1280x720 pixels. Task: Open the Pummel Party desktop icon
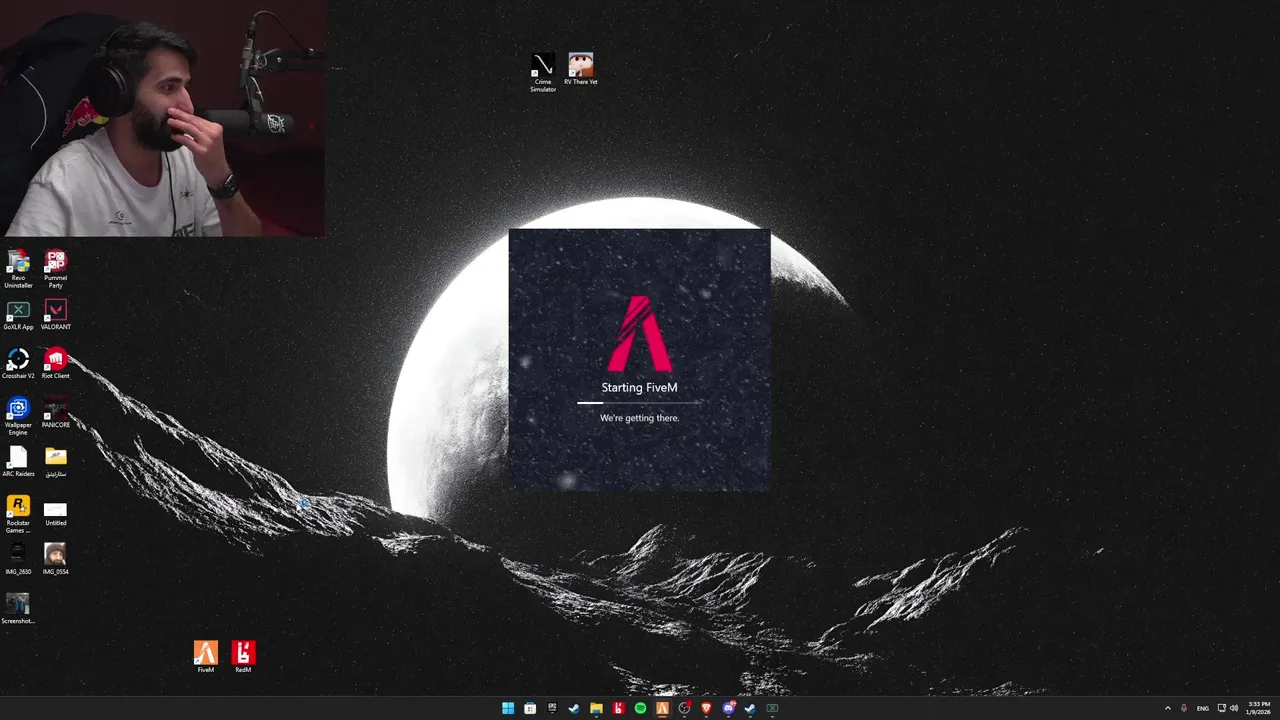(x=56, y=269)
